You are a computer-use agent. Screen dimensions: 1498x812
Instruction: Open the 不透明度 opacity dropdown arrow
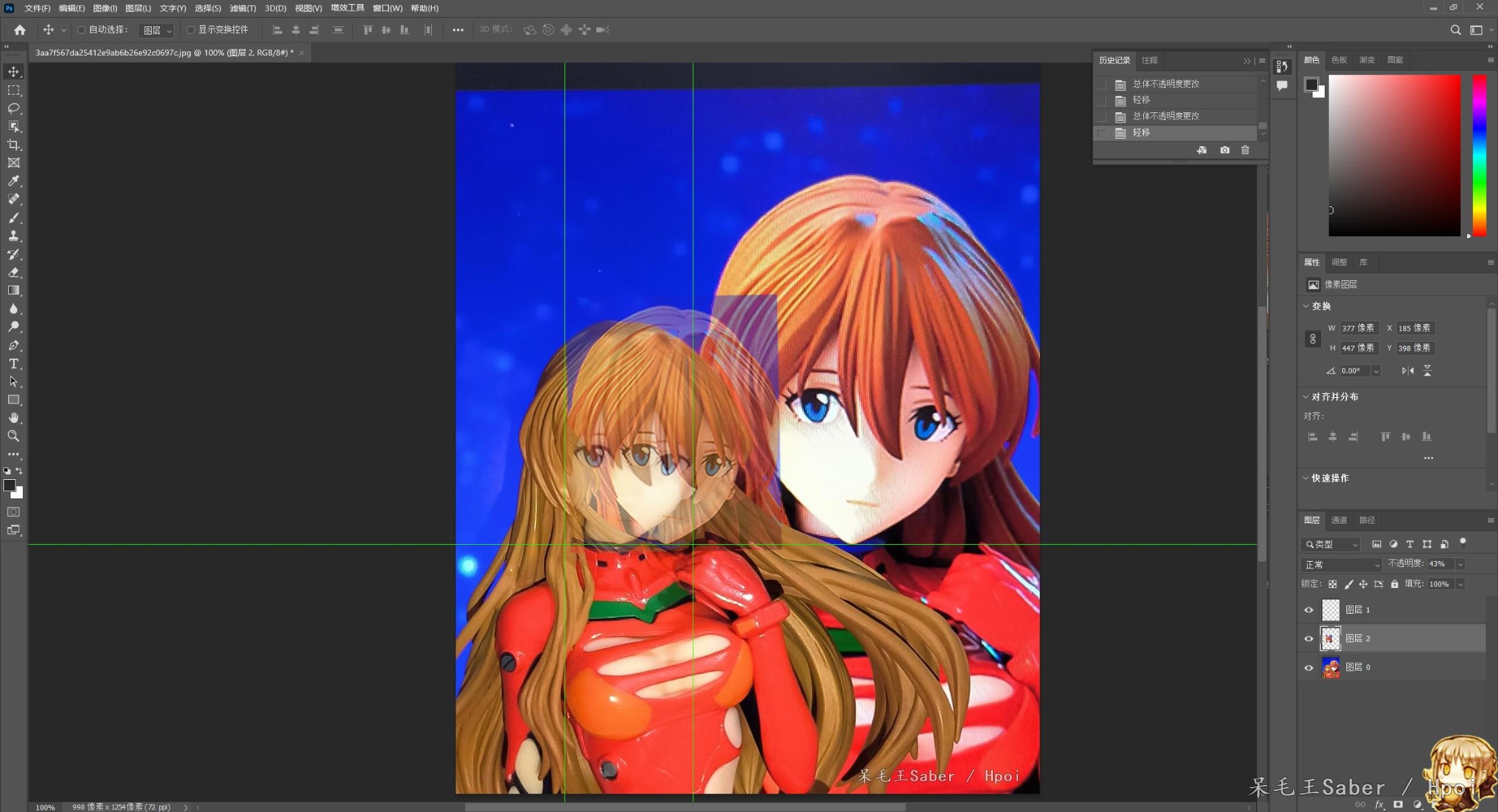[x=1460, y=564]
